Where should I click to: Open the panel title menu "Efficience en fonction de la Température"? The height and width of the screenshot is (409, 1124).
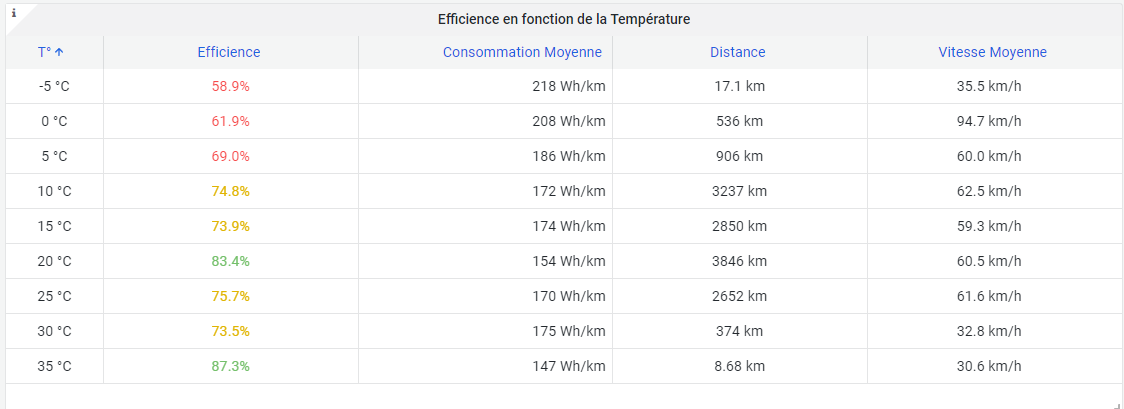pyautogui.click(x=564, y=19)
